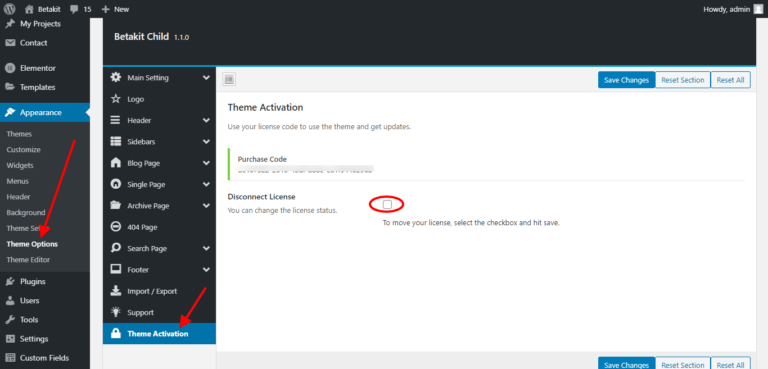Open the Theme Options submenu item

pos(32,244)
